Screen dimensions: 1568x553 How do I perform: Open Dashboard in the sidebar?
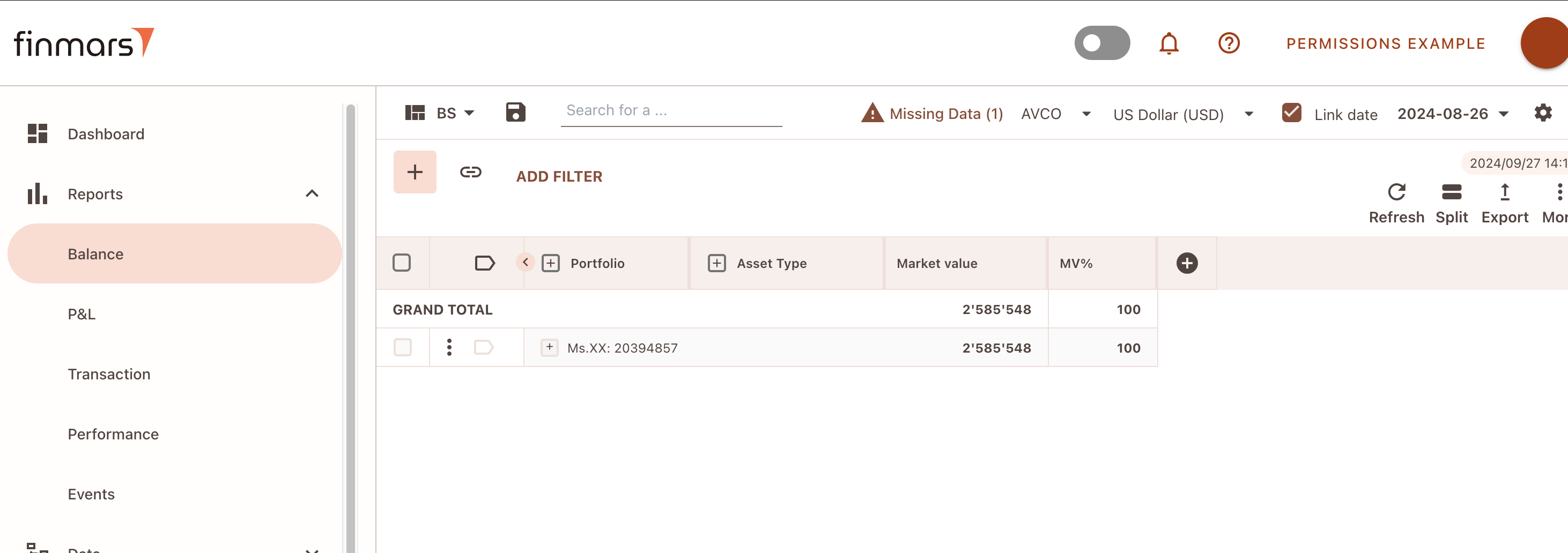(106, 134)
